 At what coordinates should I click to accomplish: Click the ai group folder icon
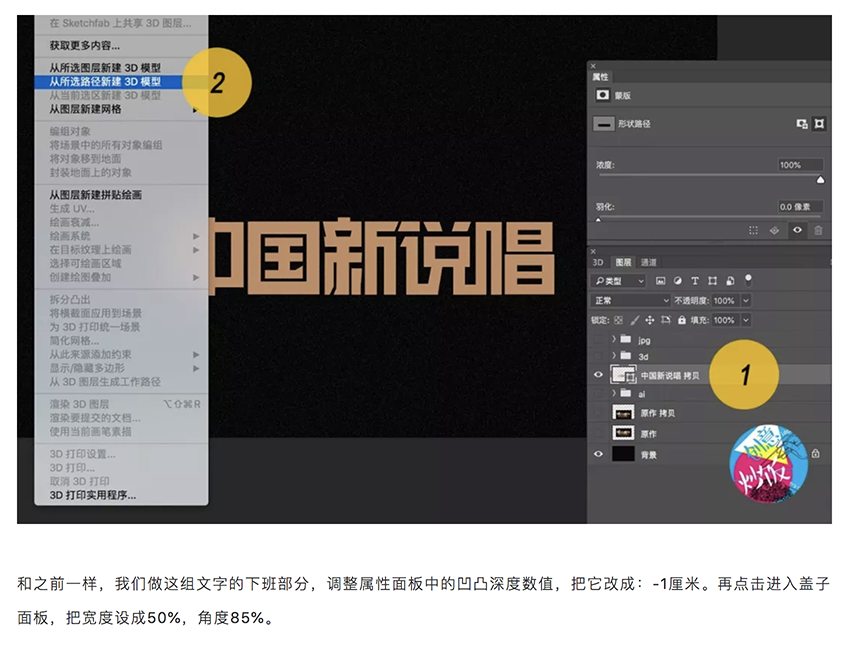[x=626, y=393]
